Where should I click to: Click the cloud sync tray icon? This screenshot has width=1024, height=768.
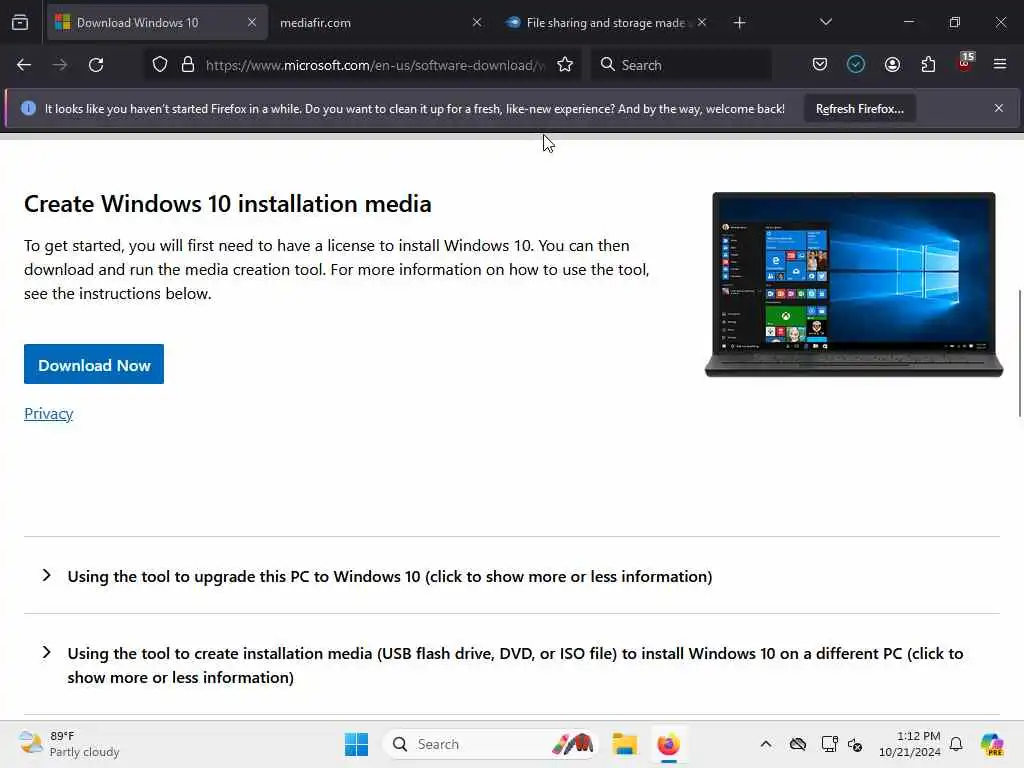[797, 744]
